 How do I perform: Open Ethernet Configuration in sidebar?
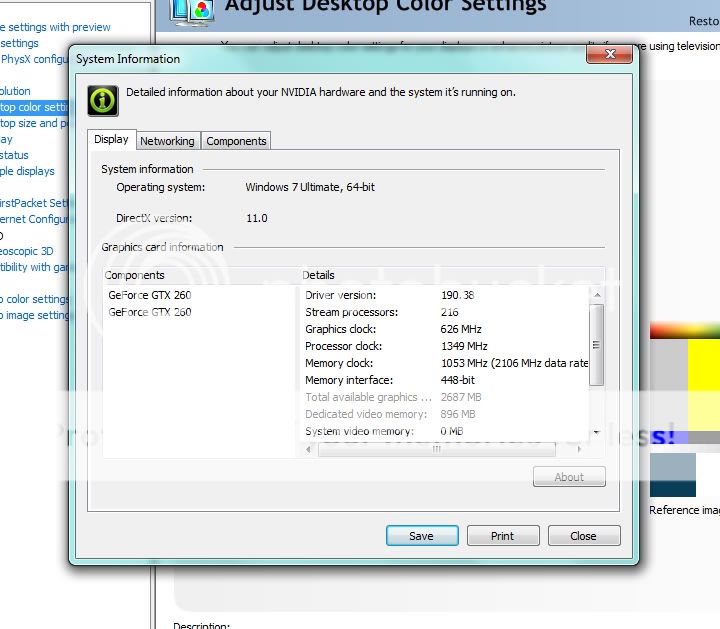click(34, 219)
